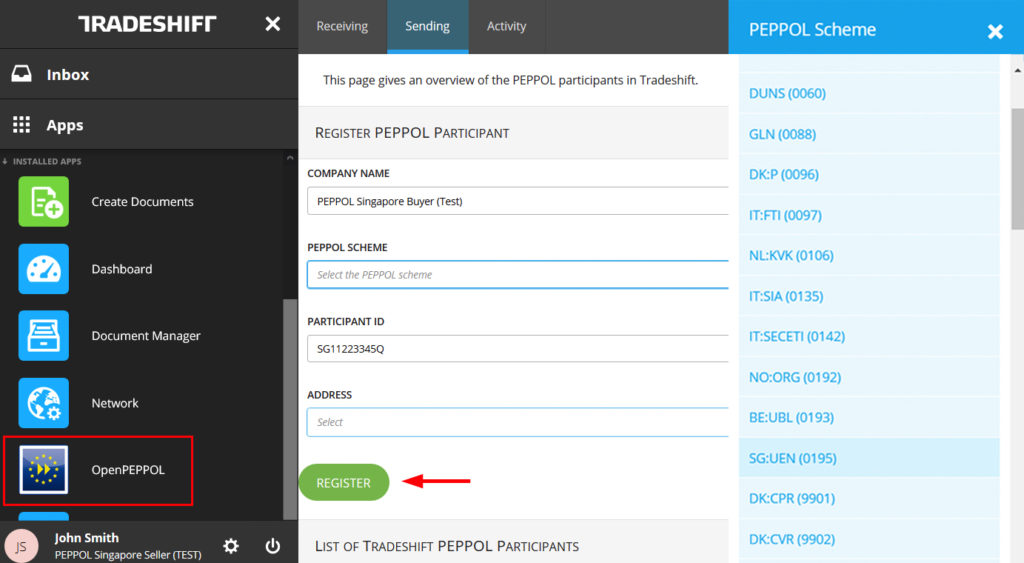Select DK:CPR (9901) scheme
The height and width of the screenshot is (563, 1024).
[869, 498]
